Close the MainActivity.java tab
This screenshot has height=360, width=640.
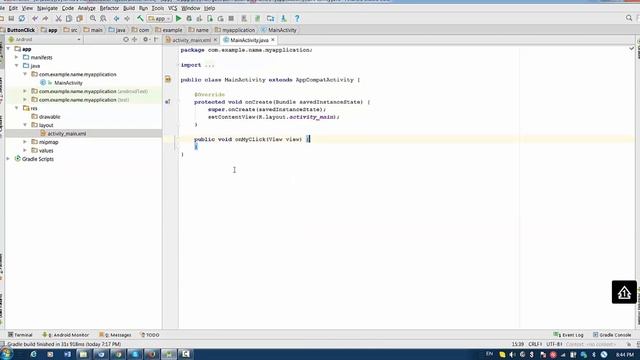coord(273,40)
